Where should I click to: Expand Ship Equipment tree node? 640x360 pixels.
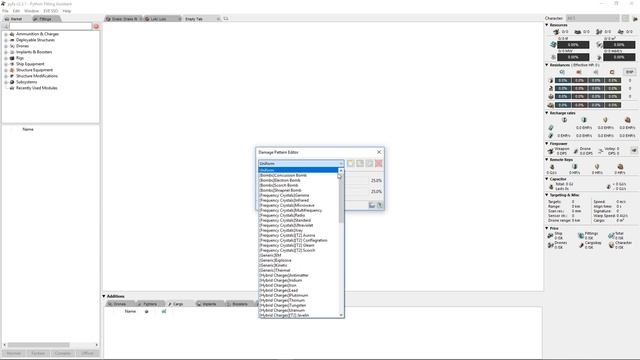pyautogui.click(x=6, y=64)
